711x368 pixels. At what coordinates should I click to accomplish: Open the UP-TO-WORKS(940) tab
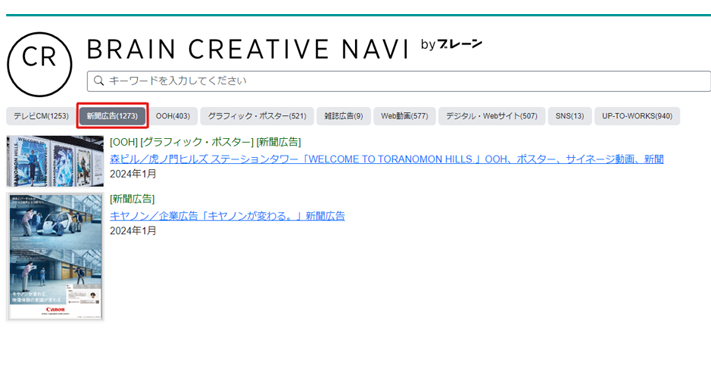(637, 116)
